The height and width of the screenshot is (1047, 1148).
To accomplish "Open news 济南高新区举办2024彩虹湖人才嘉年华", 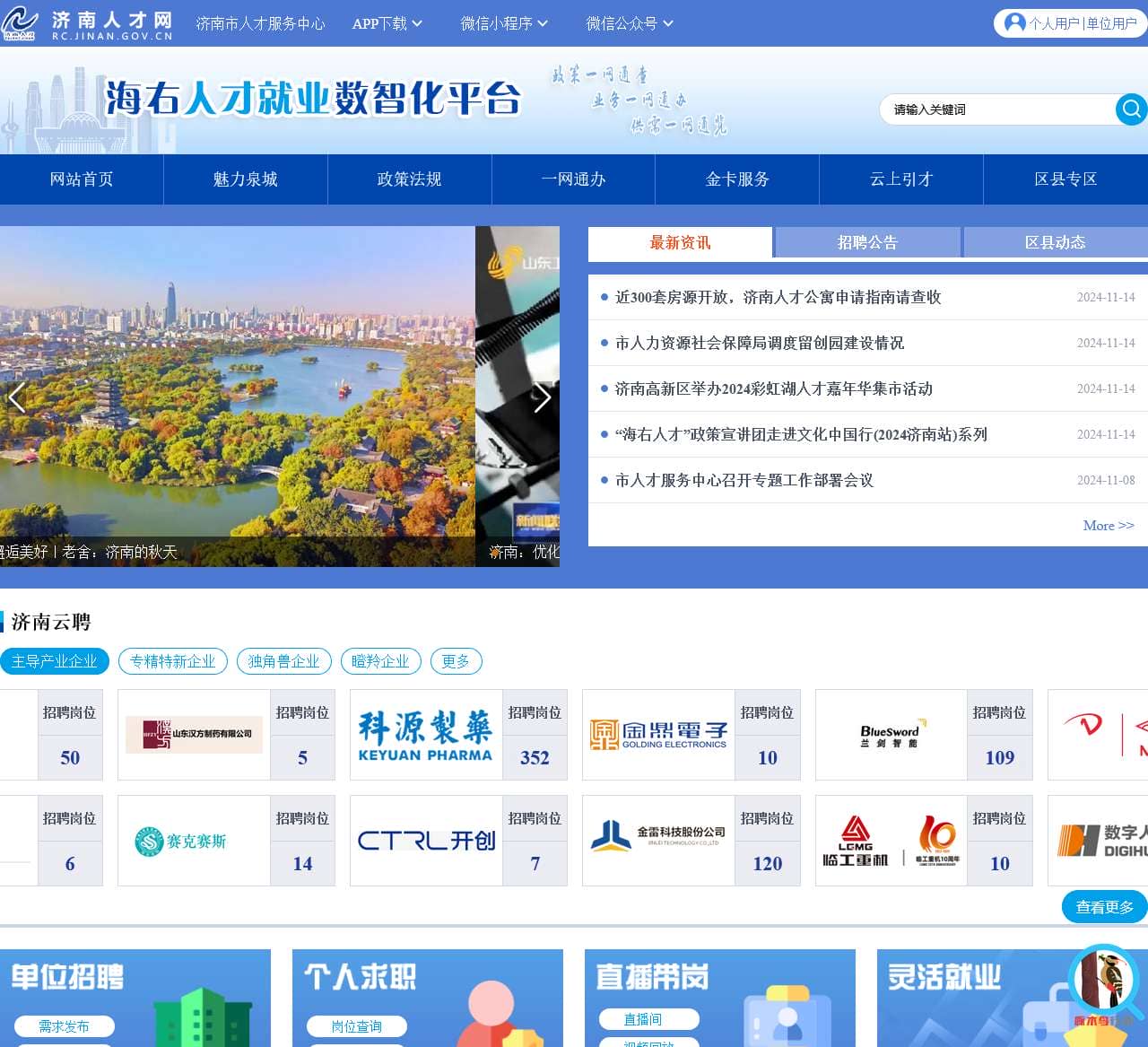I will (774, 388).
